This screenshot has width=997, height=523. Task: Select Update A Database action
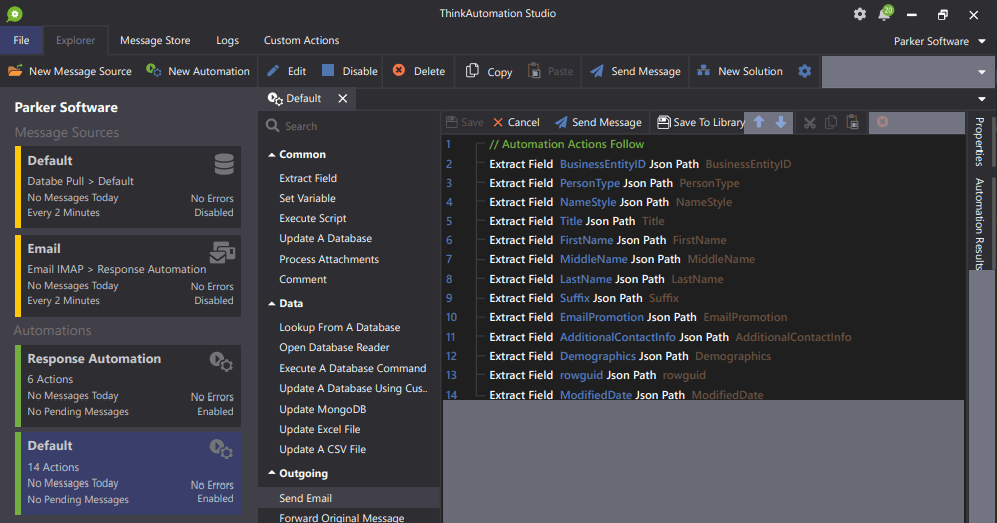326,238
